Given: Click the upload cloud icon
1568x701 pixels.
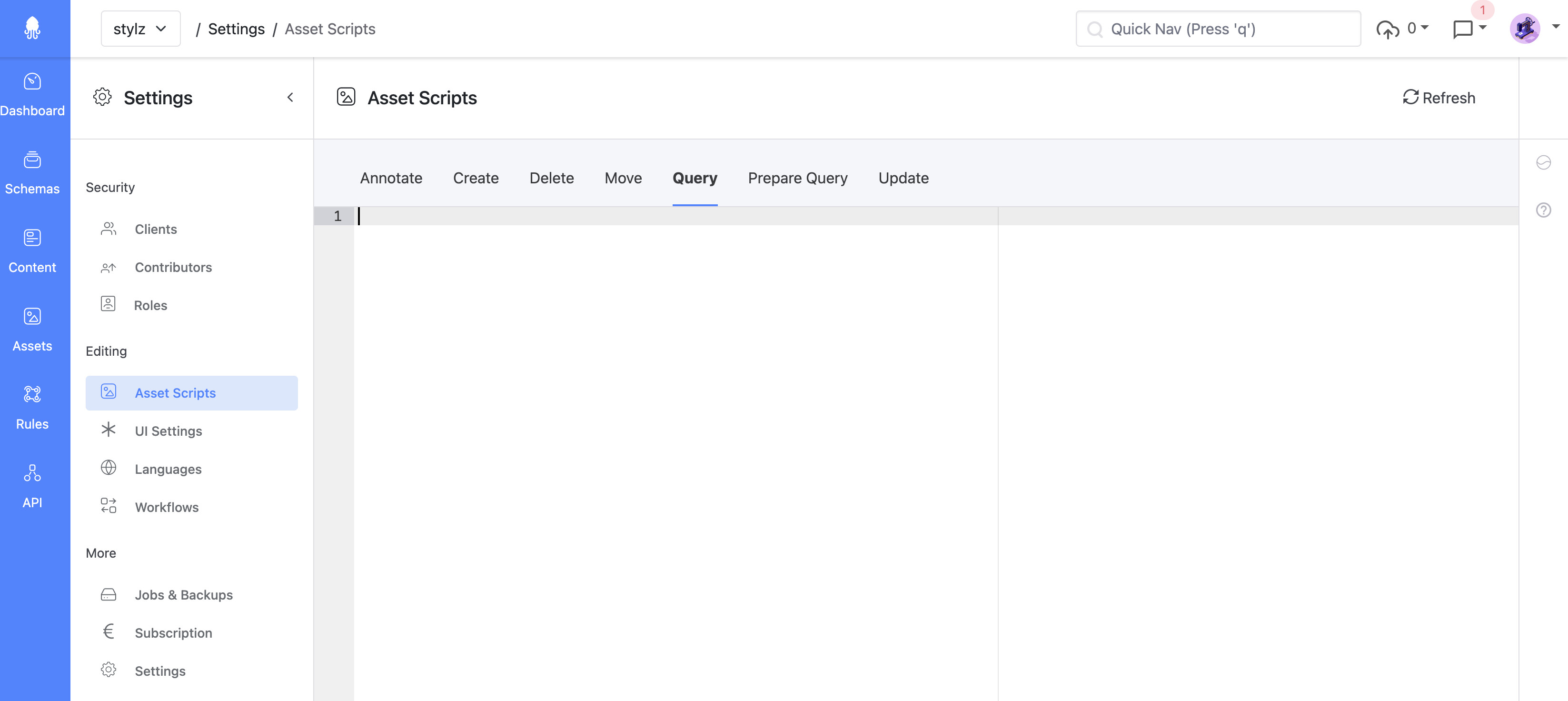Looking at the screenshot, I should pos(1387,29).
